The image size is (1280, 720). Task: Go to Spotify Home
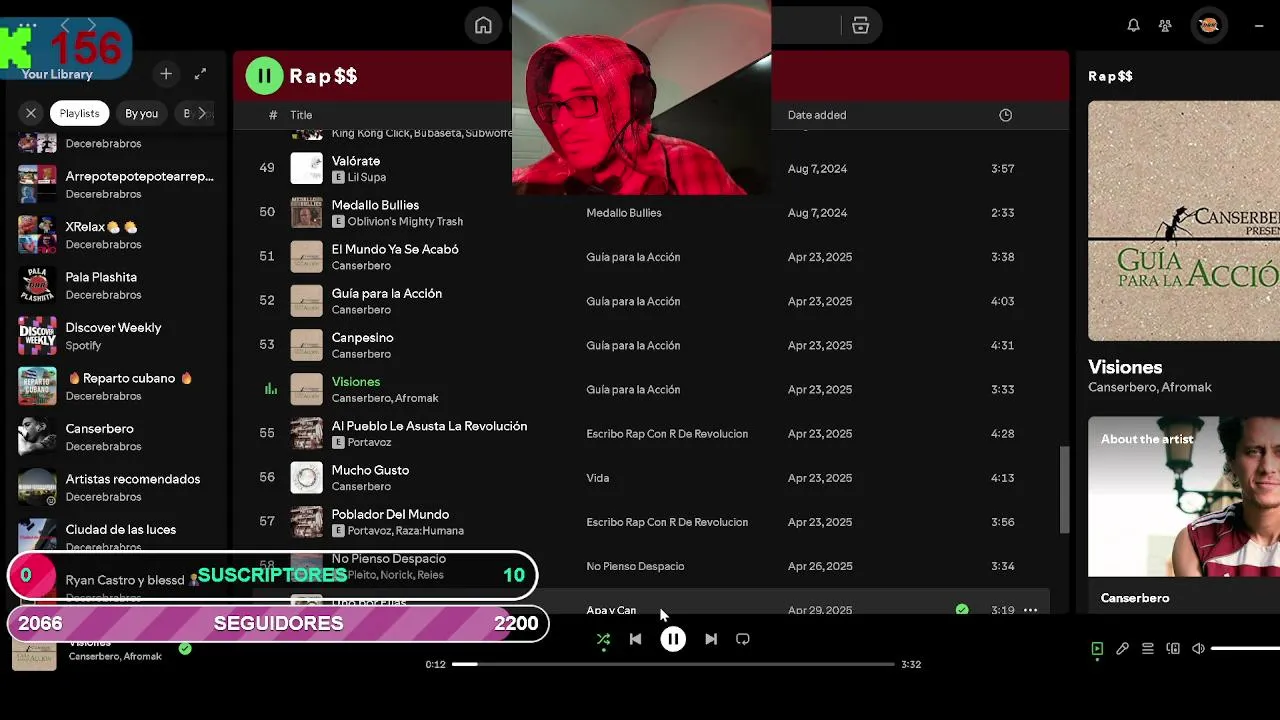point(483,26)
